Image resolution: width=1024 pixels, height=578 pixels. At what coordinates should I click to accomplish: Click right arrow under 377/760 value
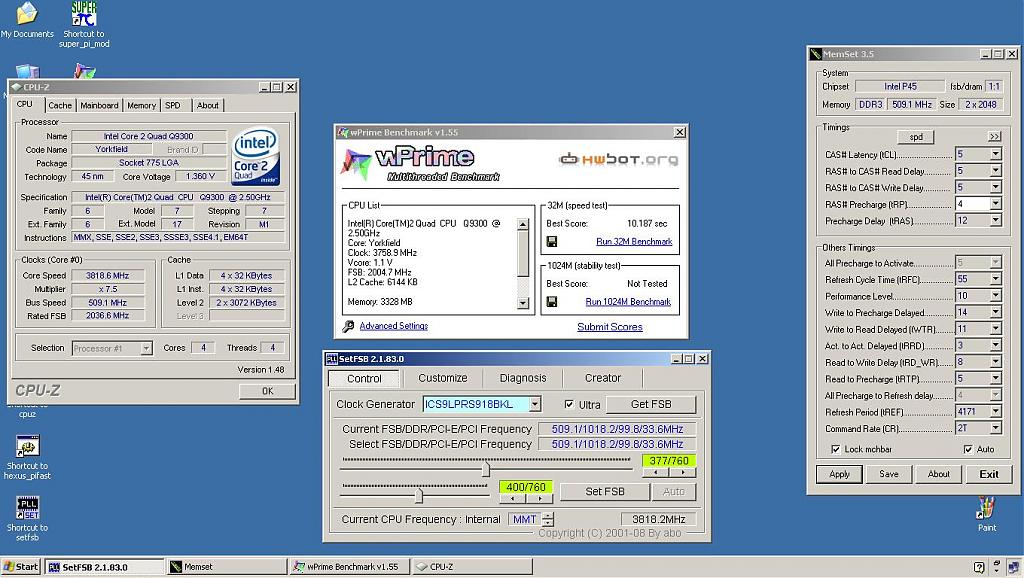pyautogui.click(x=683, y=472)
